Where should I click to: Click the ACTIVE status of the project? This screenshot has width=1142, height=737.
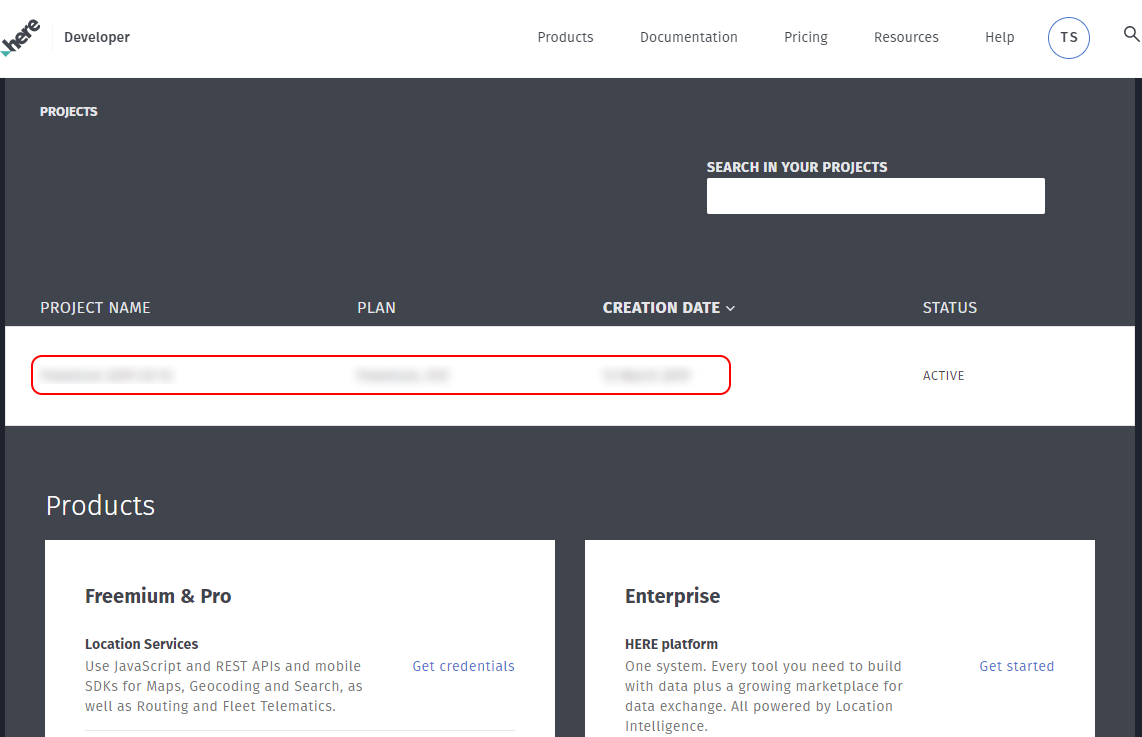943,376
